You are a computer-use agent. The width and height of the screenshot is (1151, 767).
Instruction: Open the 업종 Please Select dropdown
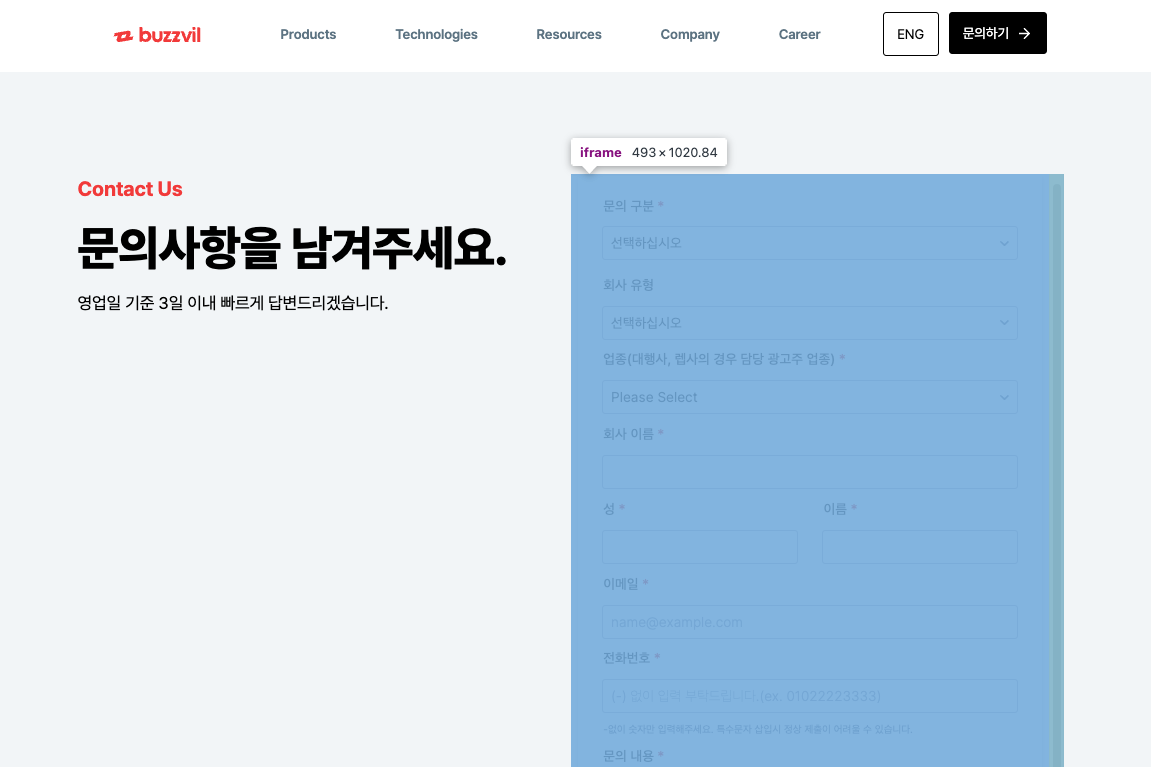pyautogui.click(x=810, y=397)
